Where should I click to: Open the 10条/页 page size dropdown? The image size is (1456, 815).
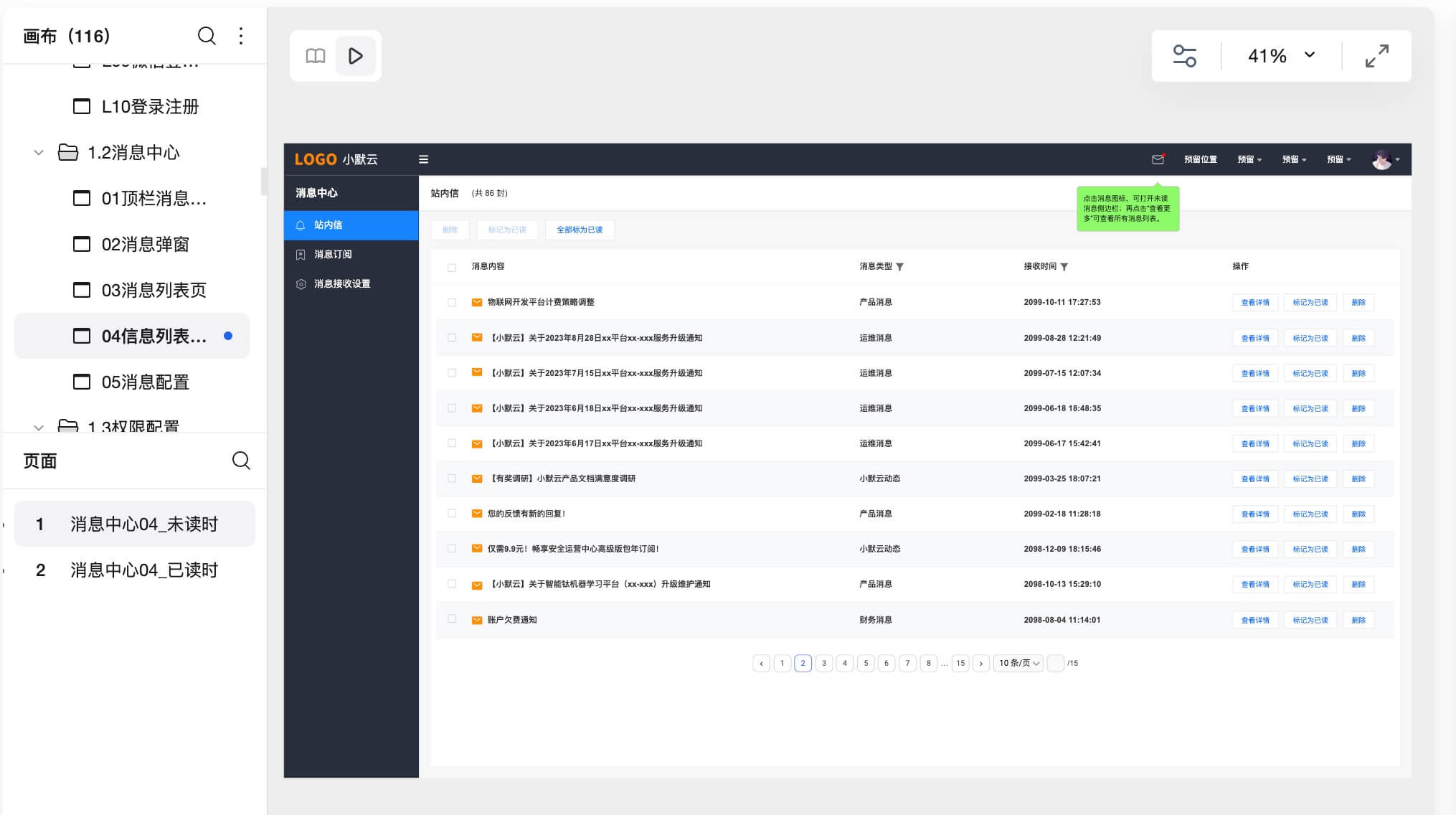[x=1018, y=664]
